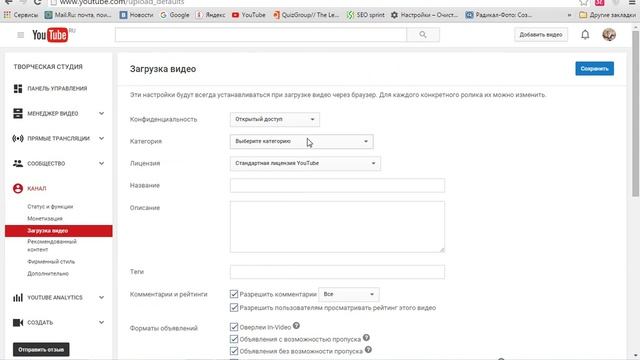Screen dimensions: 640x360
Task: Toggle Оверлеи In-Video checkbox
Action: point(234,327)
